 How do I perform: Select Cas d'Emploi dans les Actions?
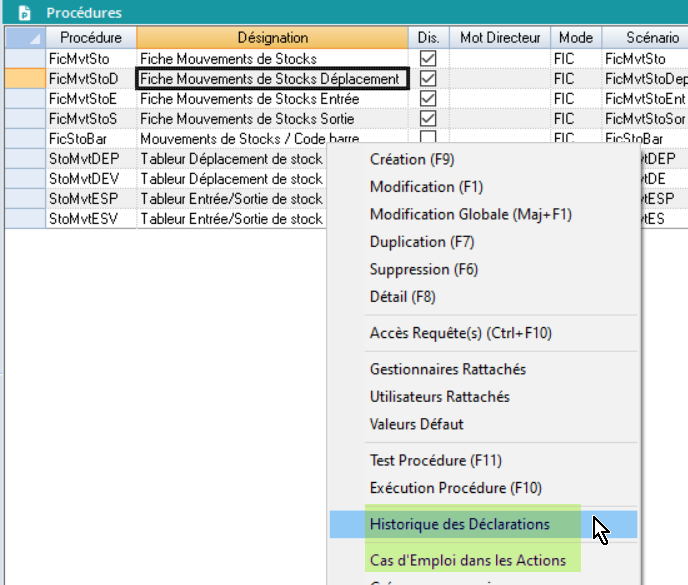[467, 560]
